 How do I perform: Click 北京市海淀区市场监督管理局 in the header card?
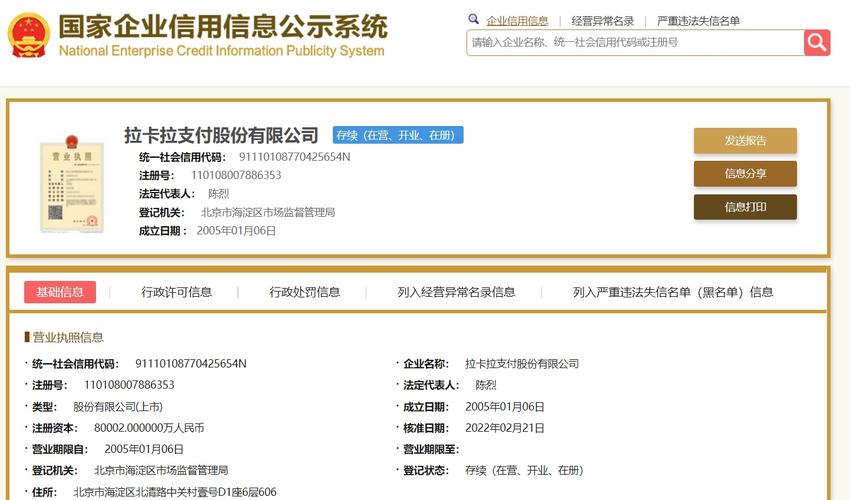268,212
